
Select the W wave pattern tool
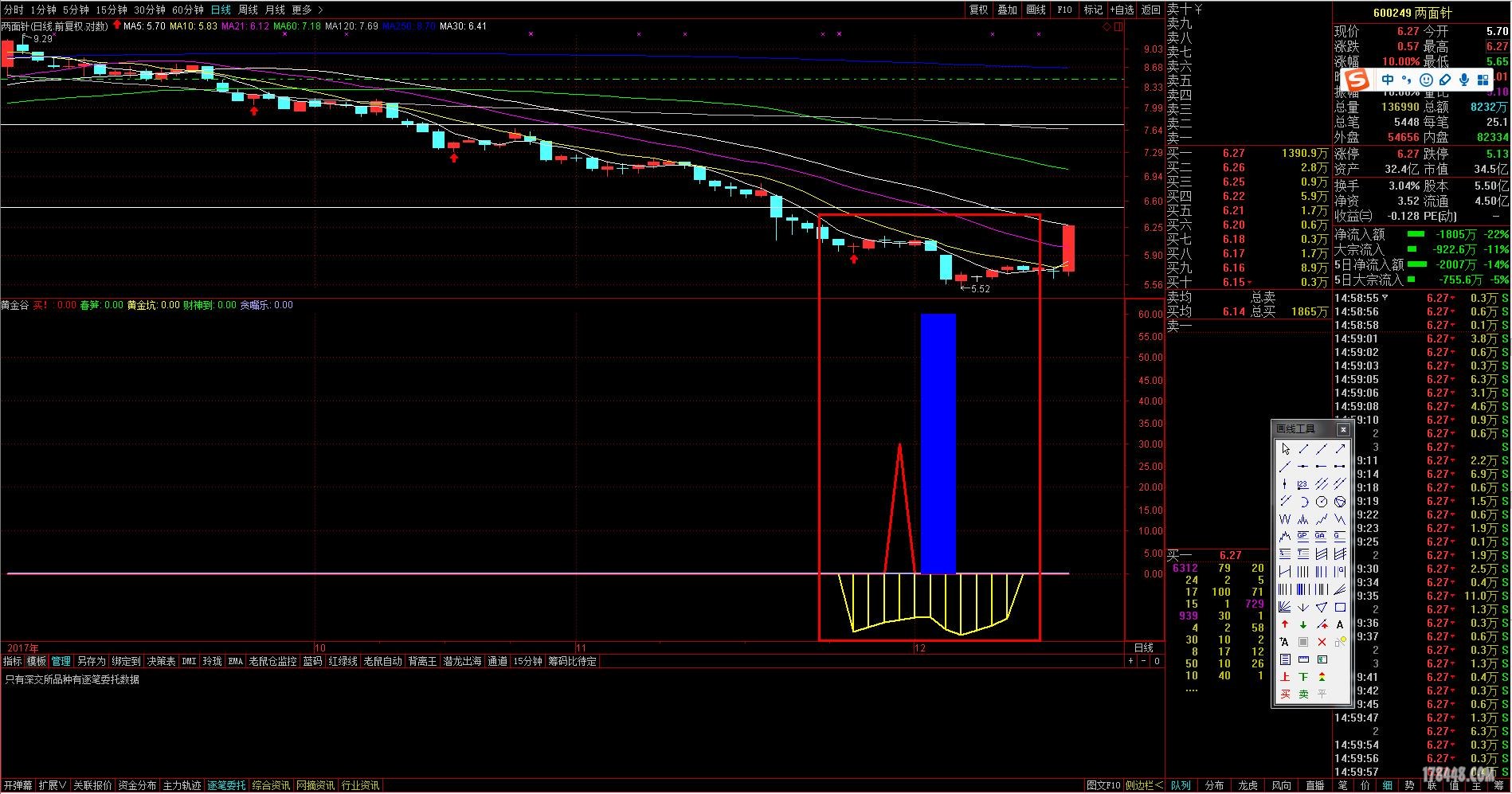[x=1285, y=519]
